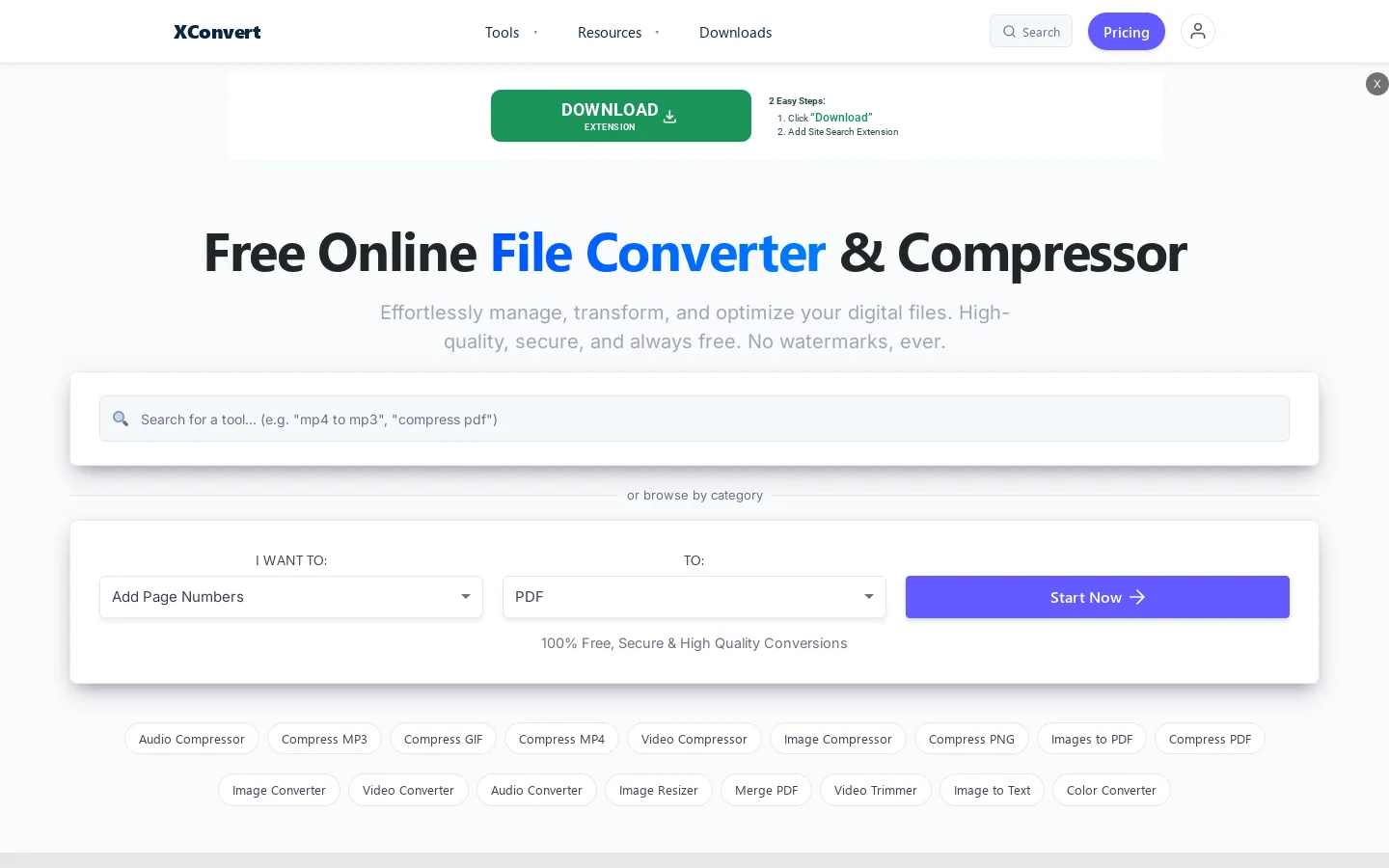Click the tool search field
This screenshot has height=868, width=1389.
[694, 419]
